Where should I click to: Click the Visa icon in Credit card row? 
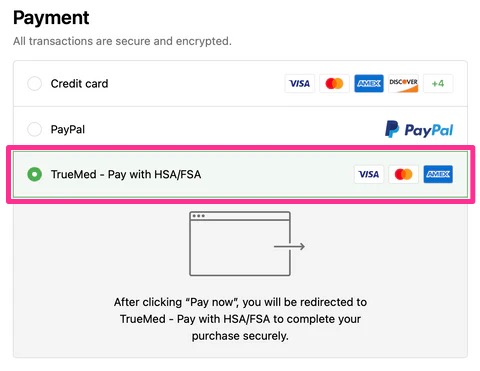coord(299,83)
